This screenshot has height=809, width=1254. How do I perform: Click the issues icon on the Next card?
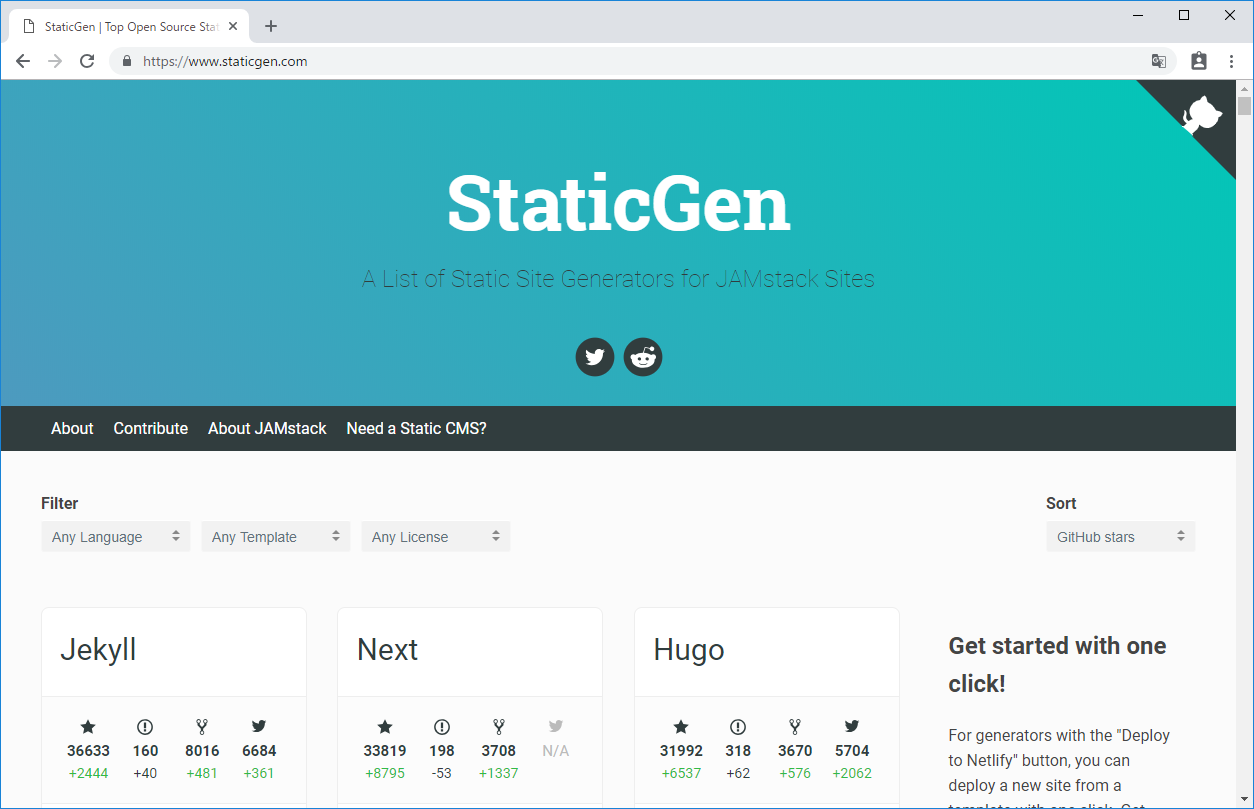coord(442,727)
